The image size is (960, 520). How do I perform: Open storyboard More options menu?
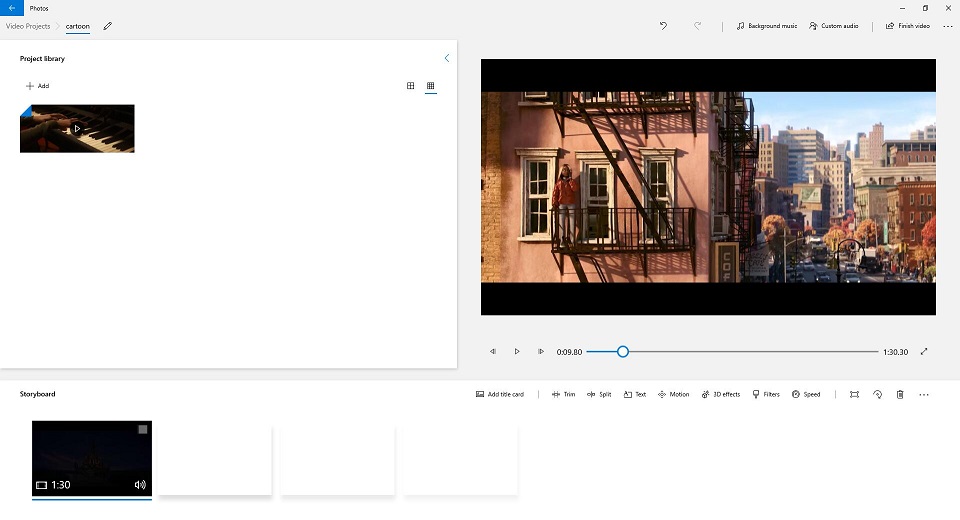click(x=924, y=394)
